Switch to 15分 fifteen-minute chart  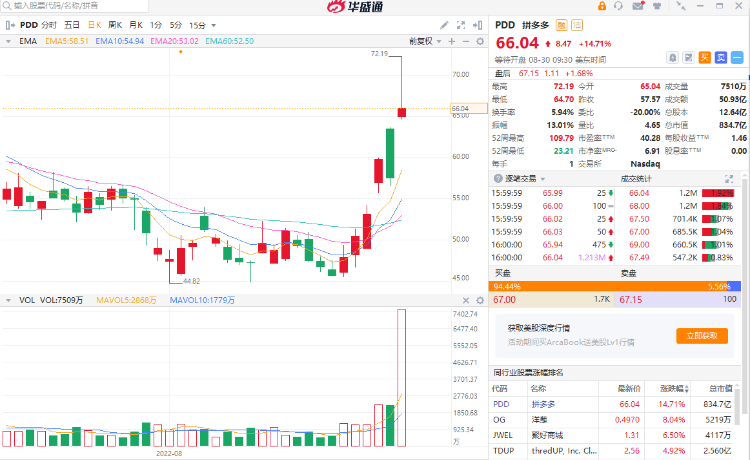pos(197,25)
